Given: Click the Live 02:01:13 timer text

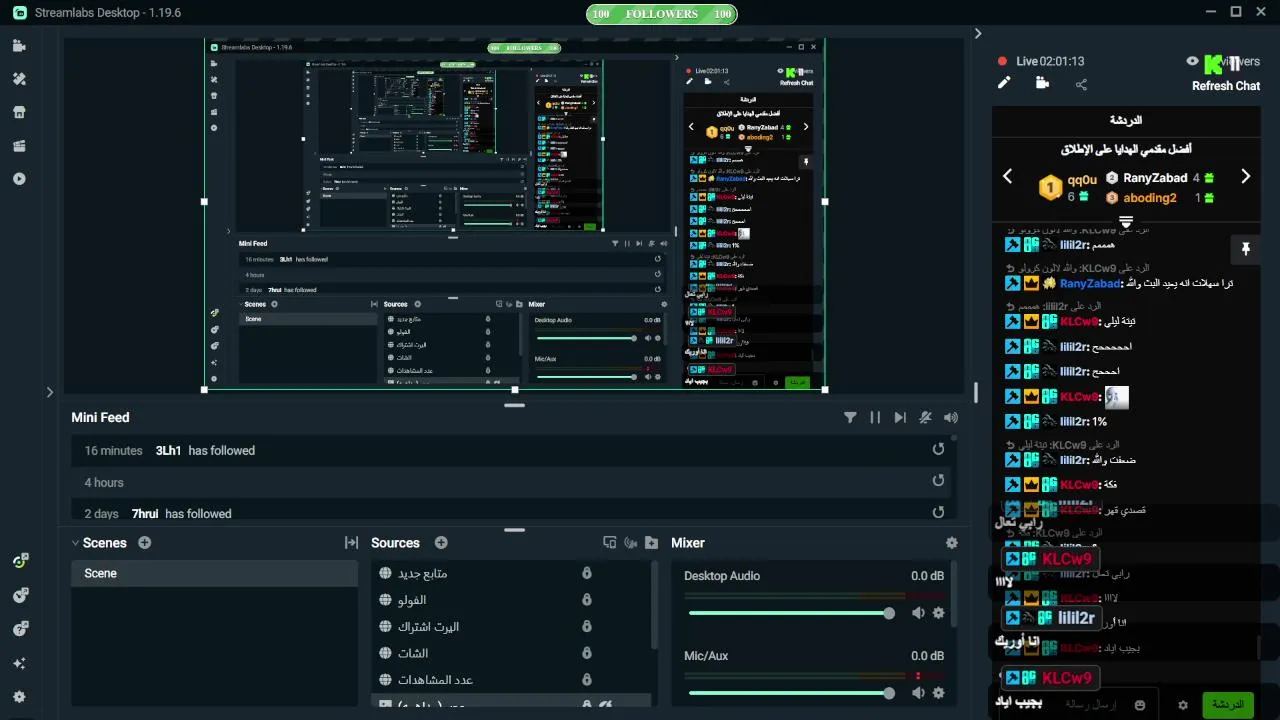Looking at the screenshot, I should tap(1050, 61).
